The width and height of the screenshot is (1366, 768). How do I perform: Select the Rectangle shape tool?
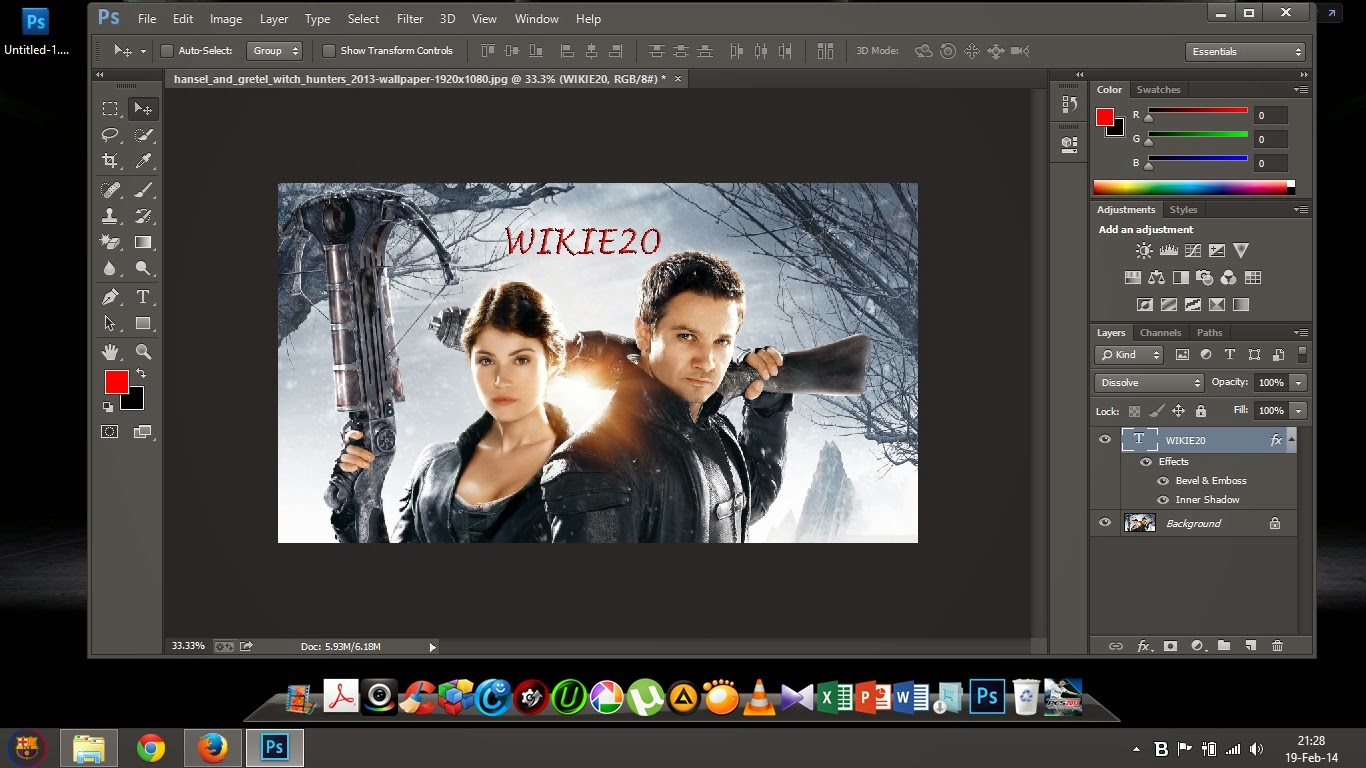tap(143, 323)
